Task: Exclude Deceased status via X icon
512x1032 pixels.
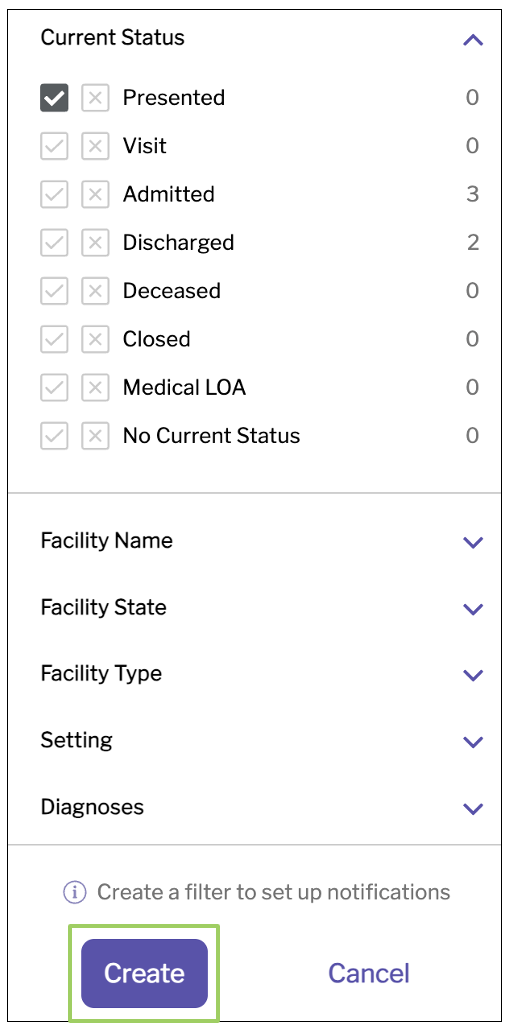Action: point(95,291)
